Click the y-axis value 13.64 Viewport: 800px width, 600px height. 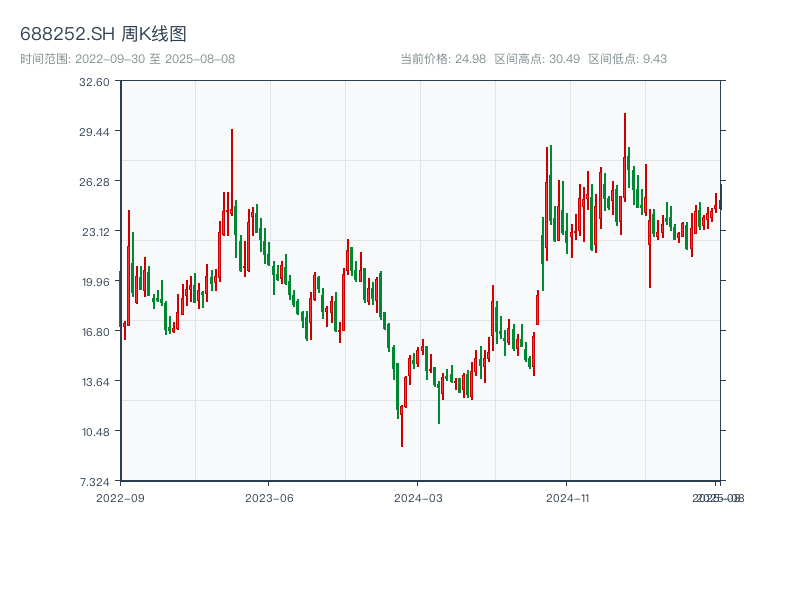coord(95,382)
